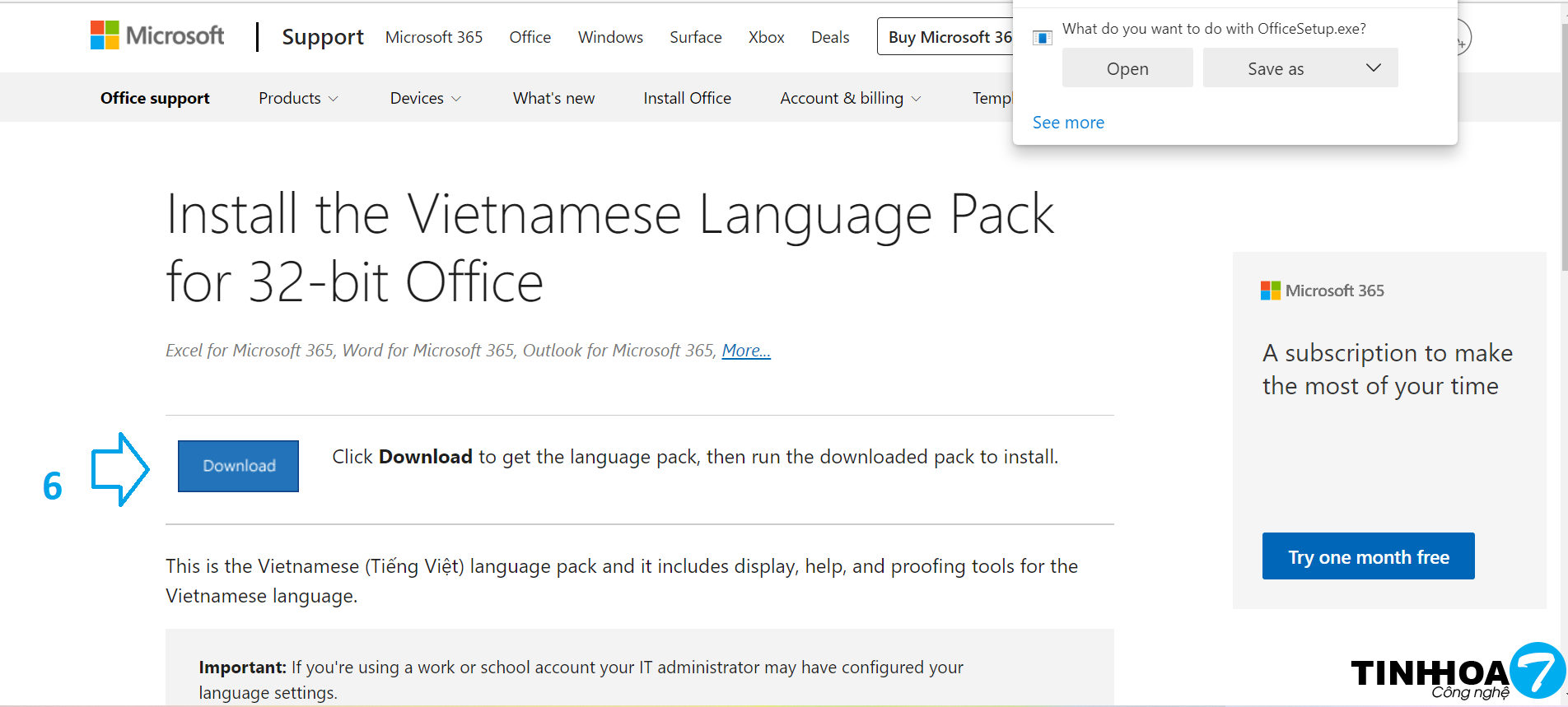Expand the Devices menu
Viewport: 1568px width, 707px height.
(425, 98)
